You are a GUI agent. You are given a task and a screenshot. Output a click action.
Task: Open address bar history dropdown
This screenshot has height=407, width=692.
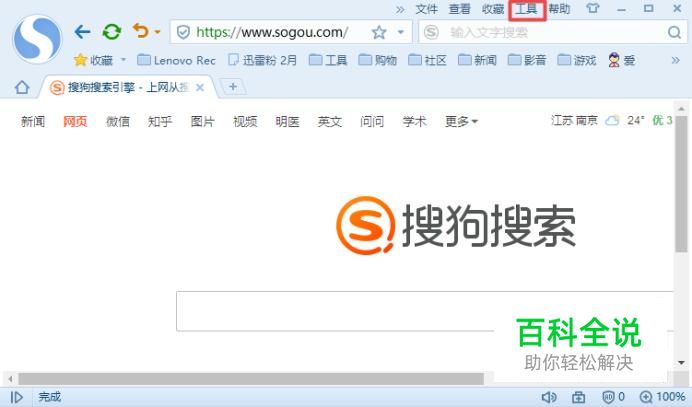pos(401,32)
